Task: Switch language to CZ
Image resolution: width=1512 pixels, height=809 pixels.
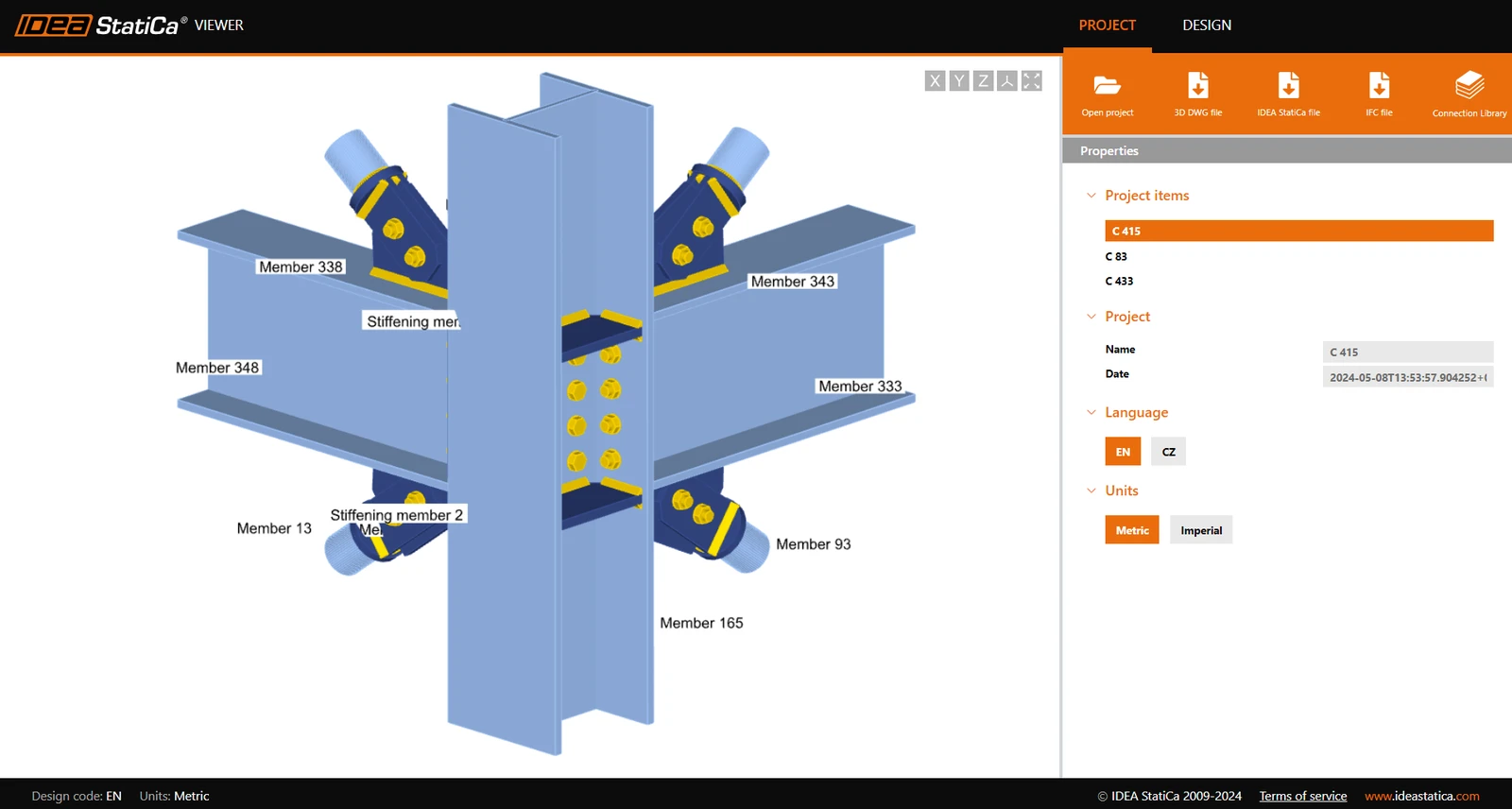Action: [1169, 452]
